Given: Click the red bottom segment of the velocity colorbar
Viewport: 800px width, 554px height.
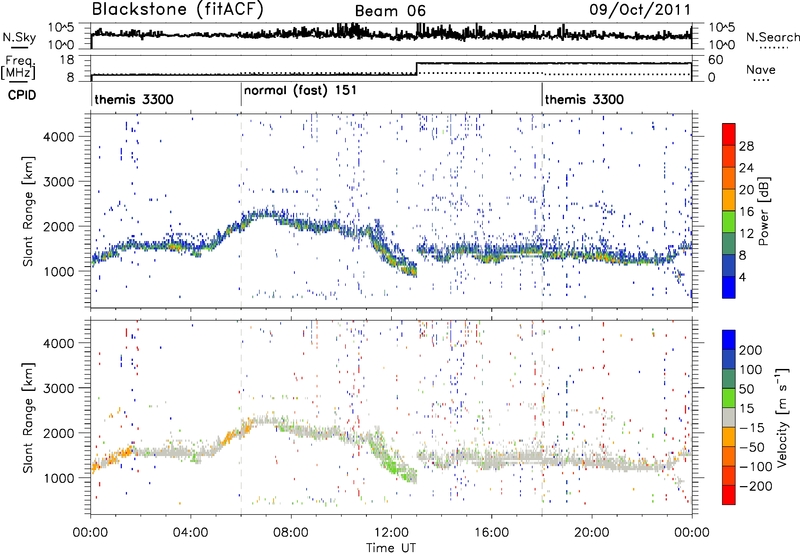Looking at the screenshot, I should tap(729, 495).
